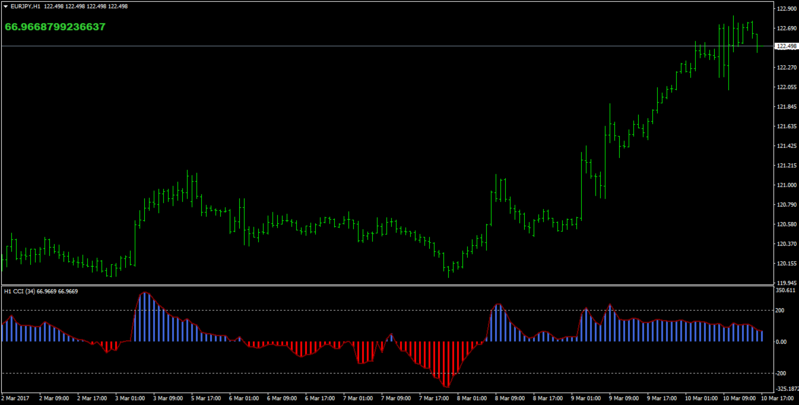Click the green 66.9668799236637 value label
799x405 pixels.
[x=55, y=27]
